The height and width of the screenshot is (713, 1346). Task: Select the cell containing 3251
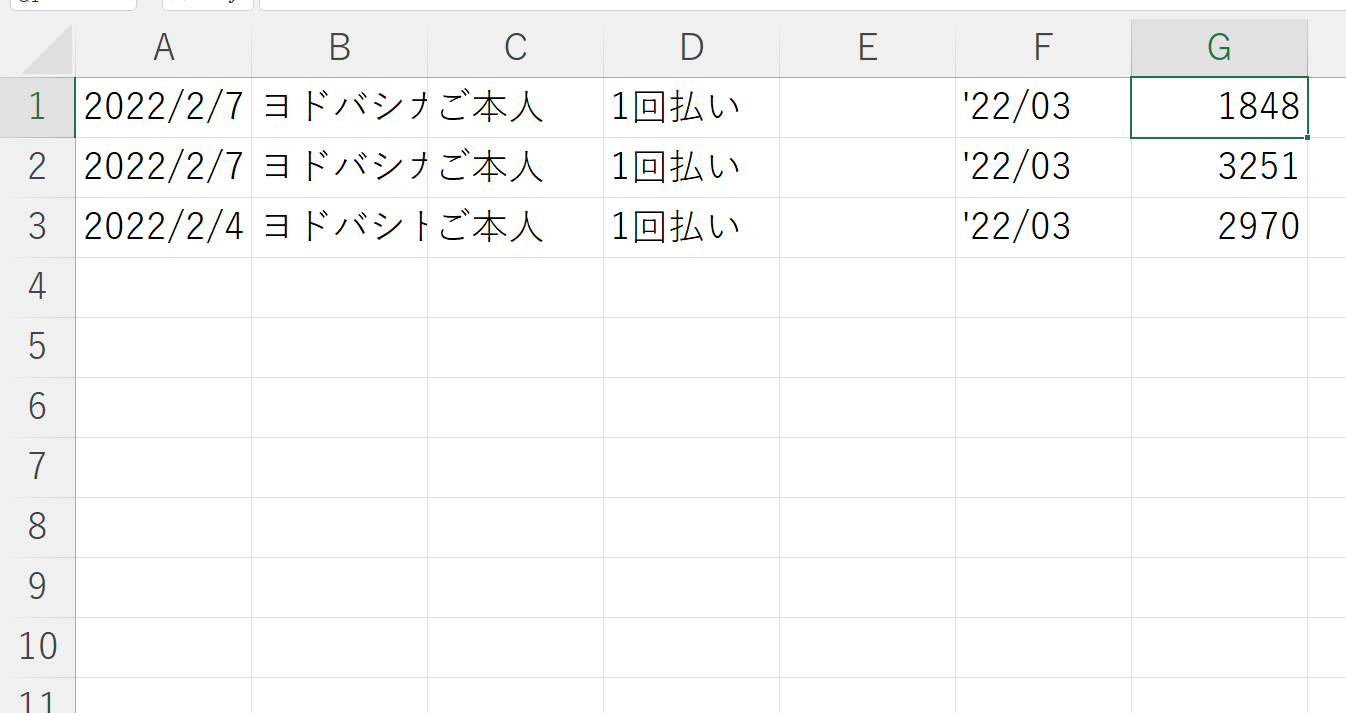click(x=1219, y=167)
